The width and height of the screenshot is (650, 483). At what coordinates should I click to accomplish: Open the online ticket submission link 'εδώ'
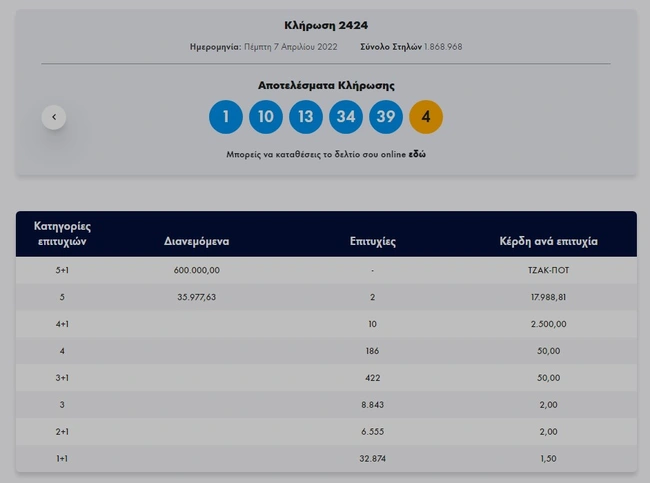(x=417, y=155)
